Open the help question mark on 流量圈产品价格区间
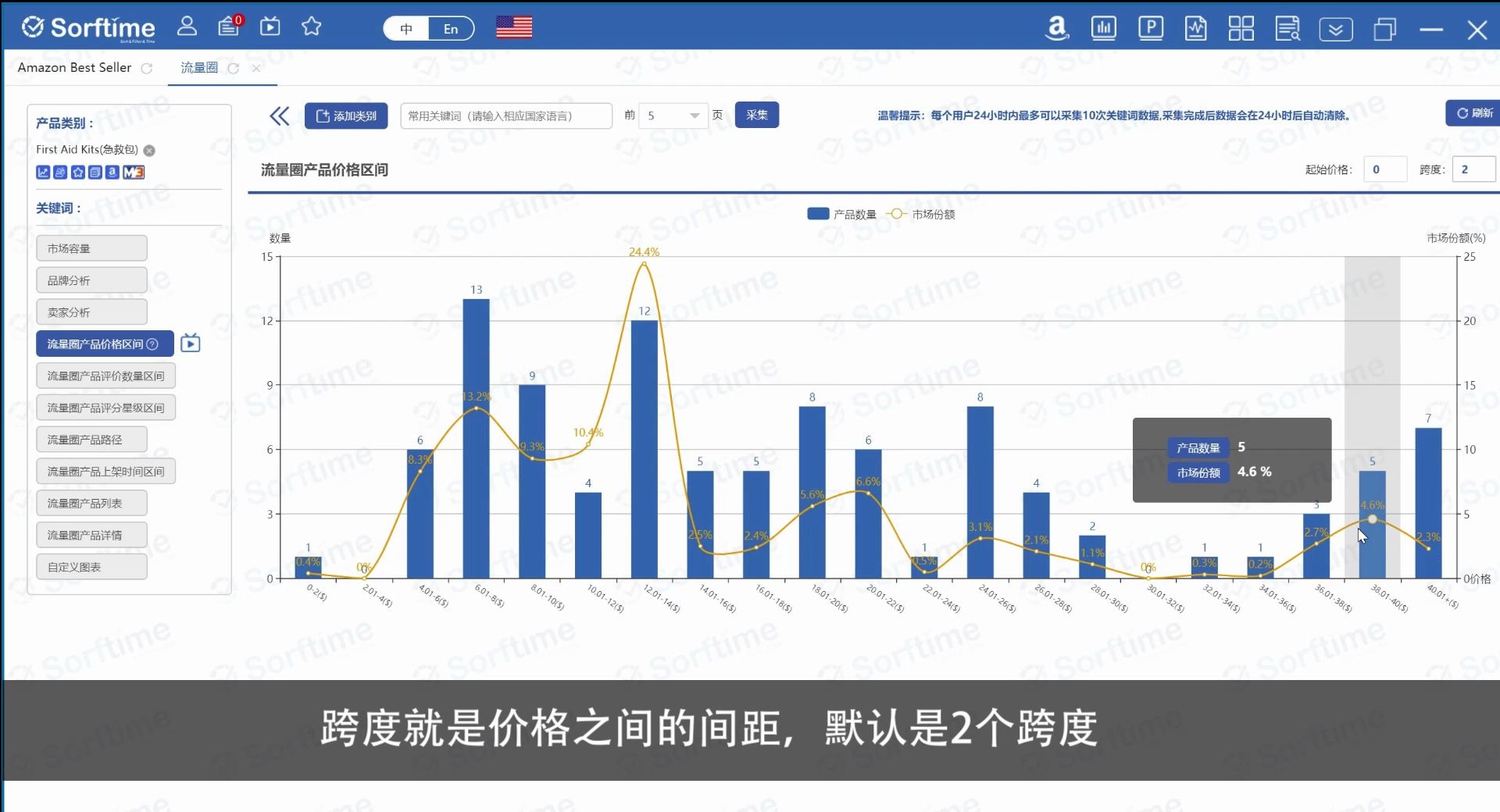 click(x=152, y=344)
